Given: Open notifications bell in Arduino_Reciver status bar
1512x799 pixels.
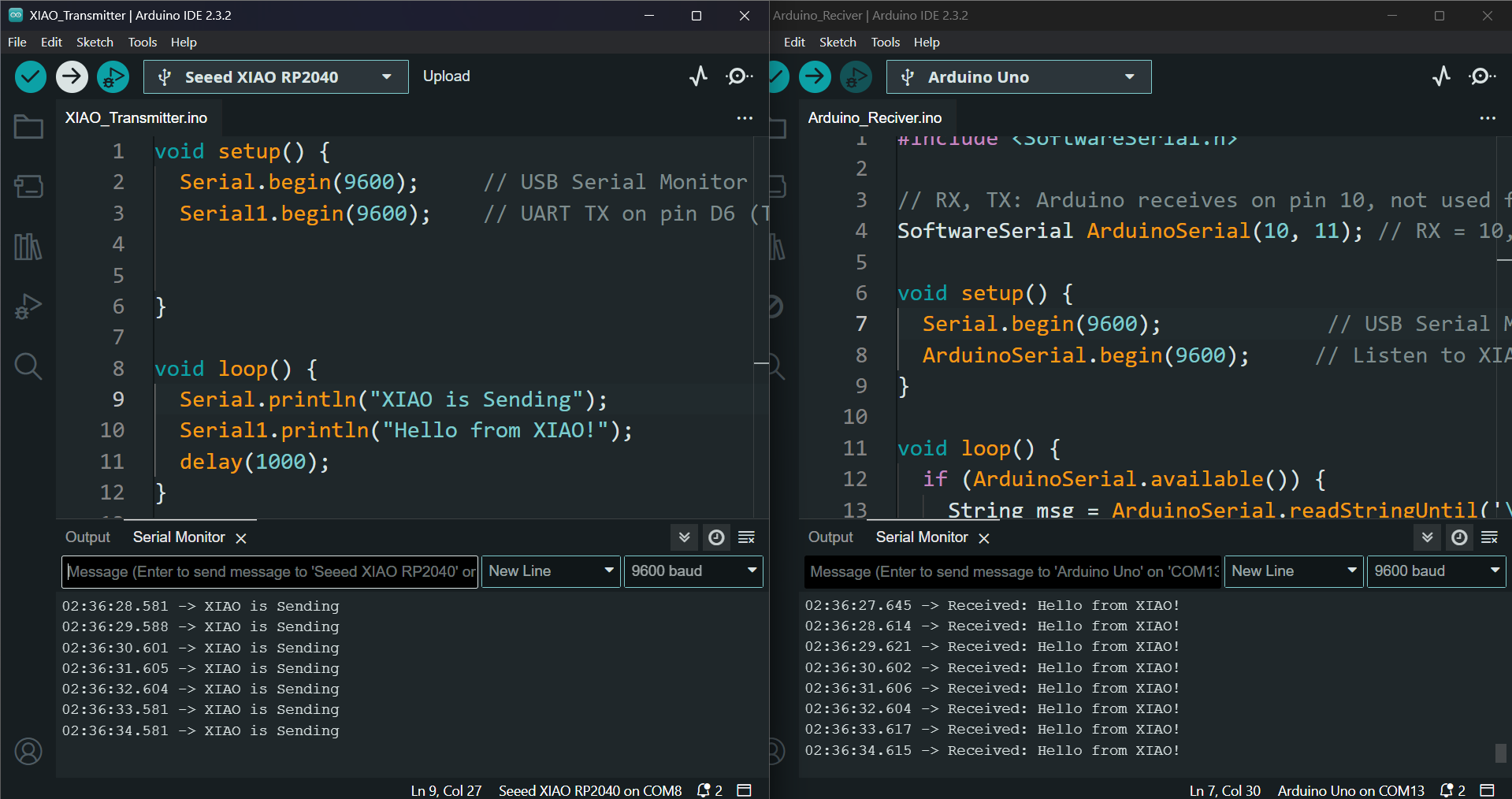Looking at the screenshot, I should pos(1452,790).
